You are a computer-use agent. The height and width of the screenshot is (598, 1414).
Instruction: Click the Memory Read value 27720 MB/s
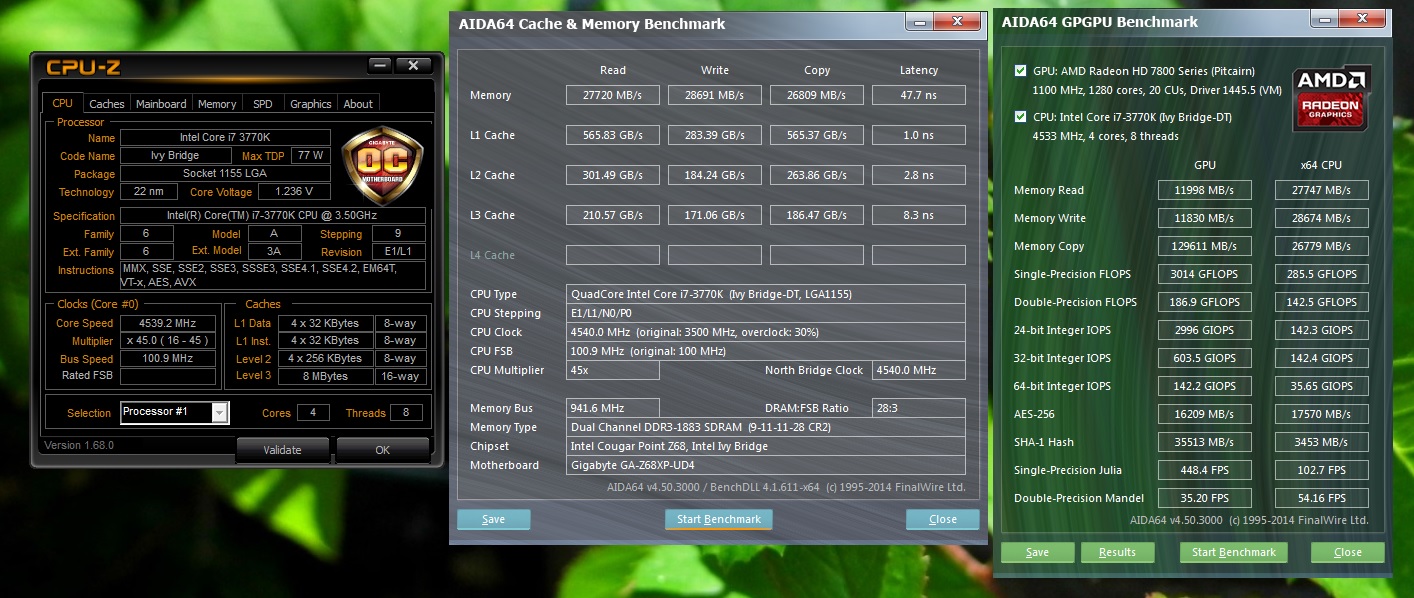tap(612, 95)
